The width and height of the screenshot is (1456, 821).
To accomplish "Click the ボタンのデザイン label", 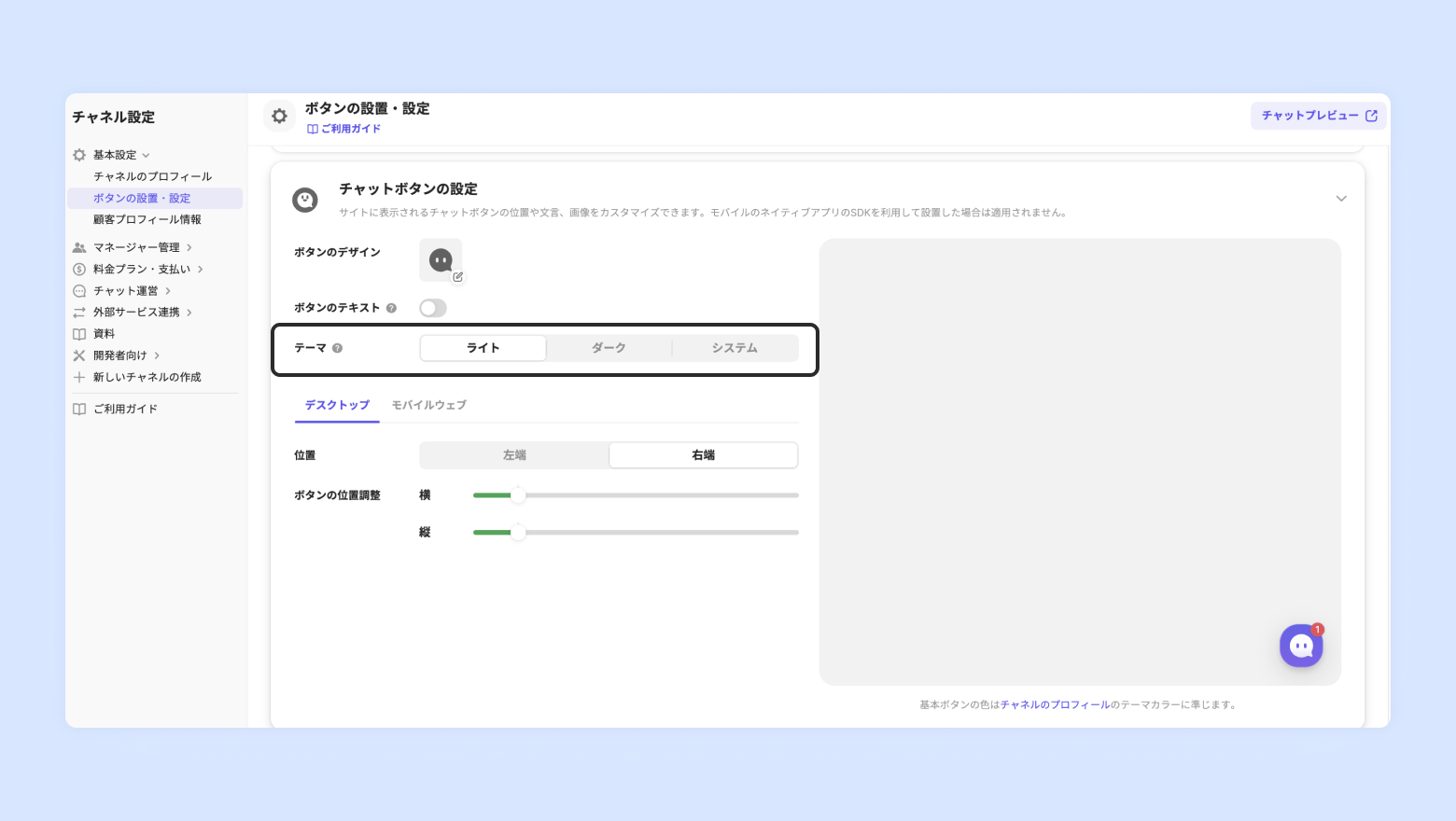I will (337, 252).
